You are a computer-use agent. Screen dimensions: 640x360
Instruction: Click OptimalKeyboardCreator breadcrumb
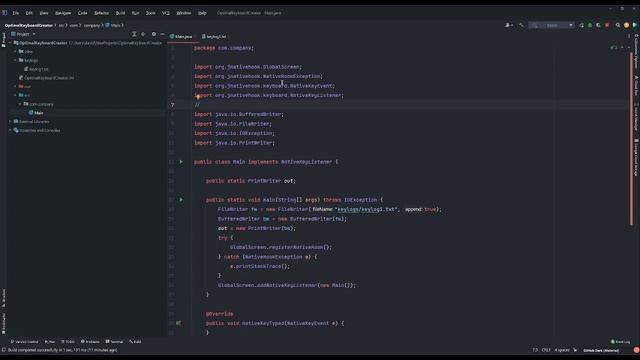click(x=29, y=25)
